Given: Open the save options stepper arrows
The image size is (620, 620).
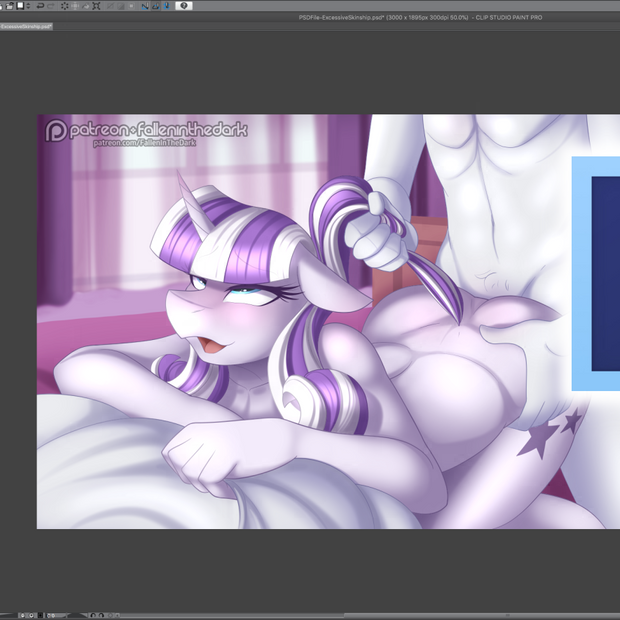Looking at the screenshot, I should coord(28,6).
